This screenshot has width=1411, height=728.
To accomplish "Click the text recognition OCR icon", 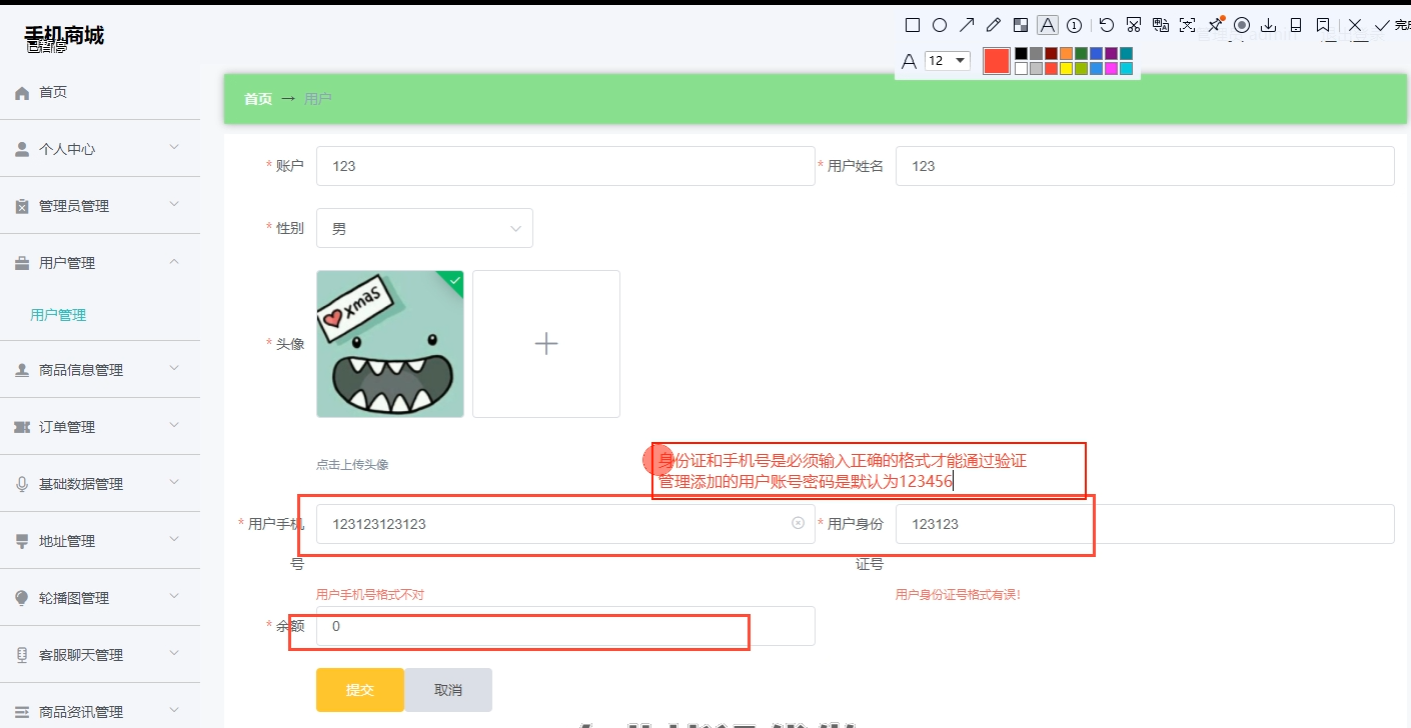I will (x=1187, y=25).
